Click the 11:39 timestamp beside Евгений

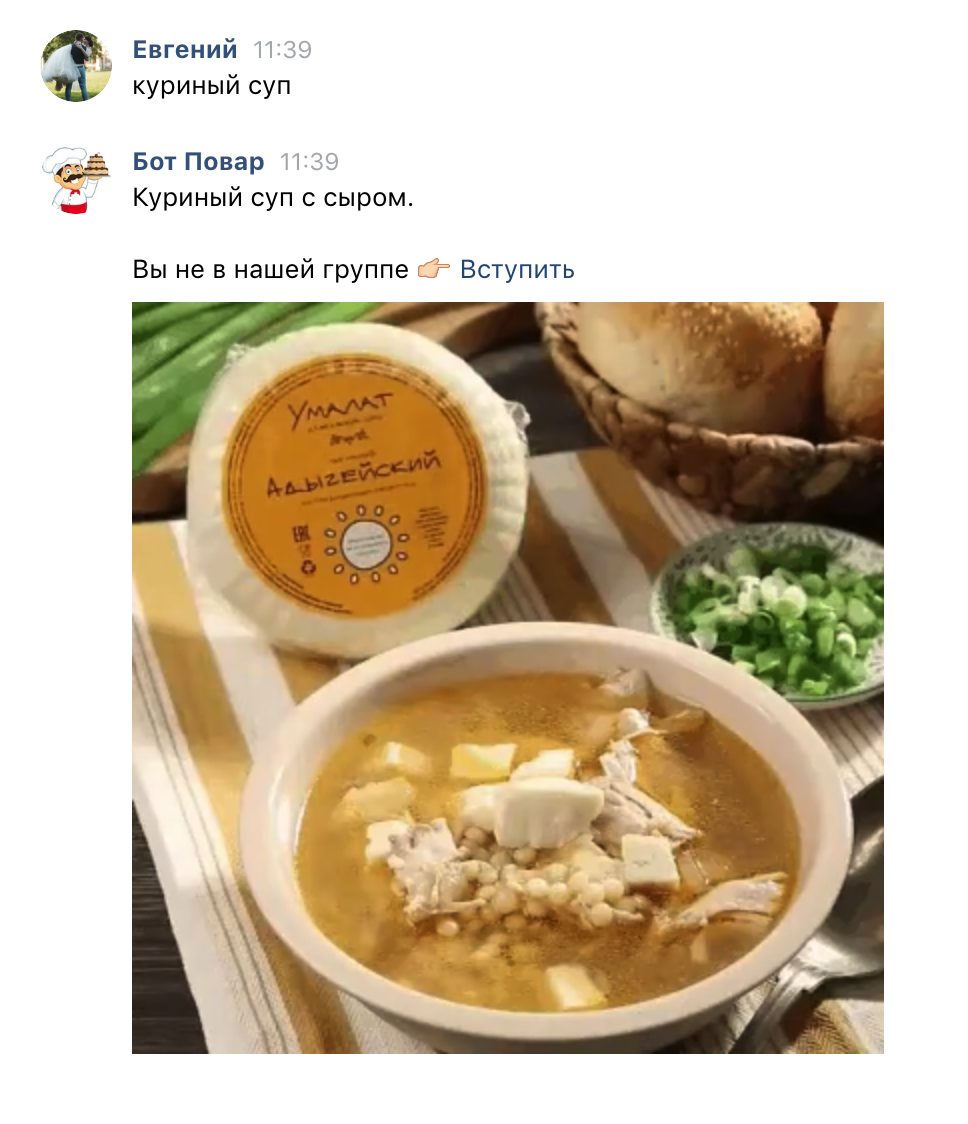(x=283, y=50)
